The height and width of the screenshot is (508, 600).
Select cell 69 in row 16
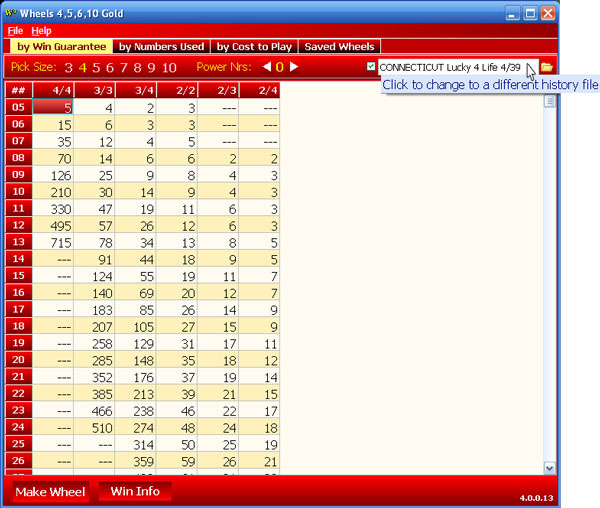tap(136, 293)
